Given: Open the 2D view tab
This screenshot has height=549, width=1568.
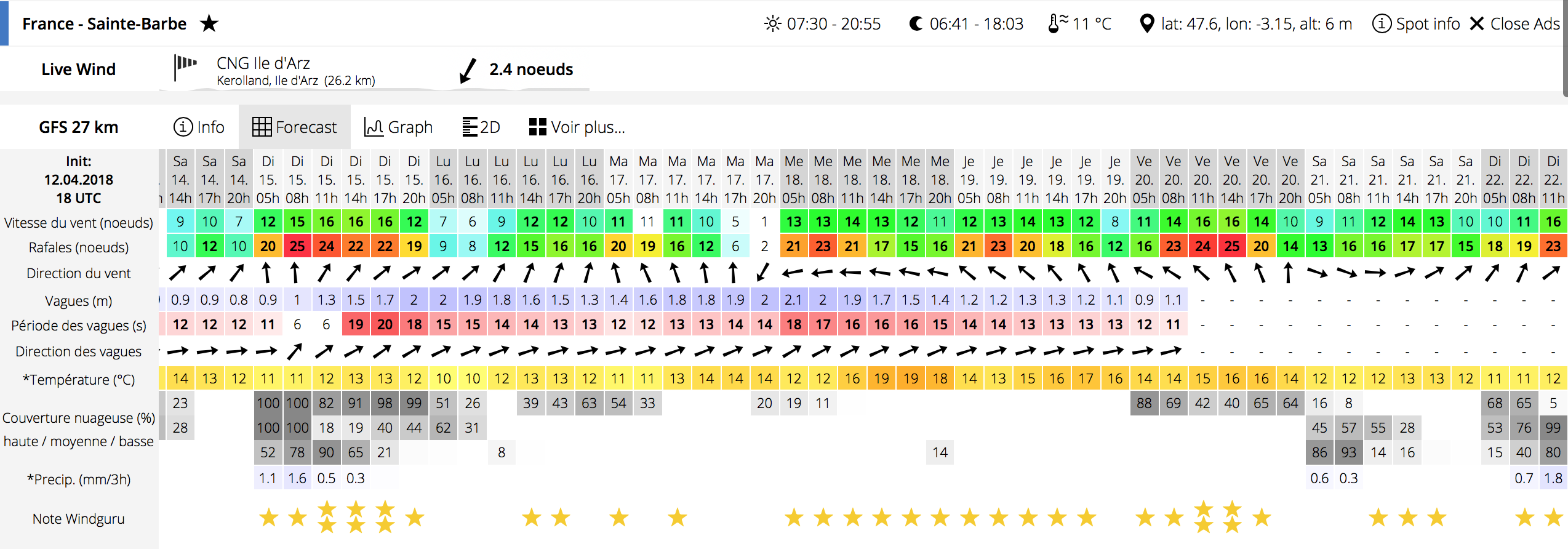Looking at the screenshot, I should click(x=481, y=127).
